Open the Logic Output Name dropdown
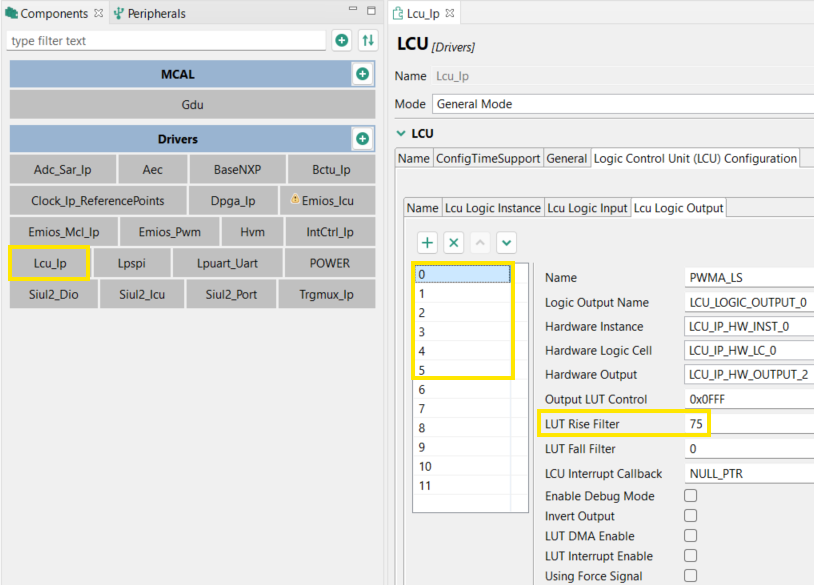Image resolution: width=814 pixels, height=585 pixels. (x=749, y=302)
